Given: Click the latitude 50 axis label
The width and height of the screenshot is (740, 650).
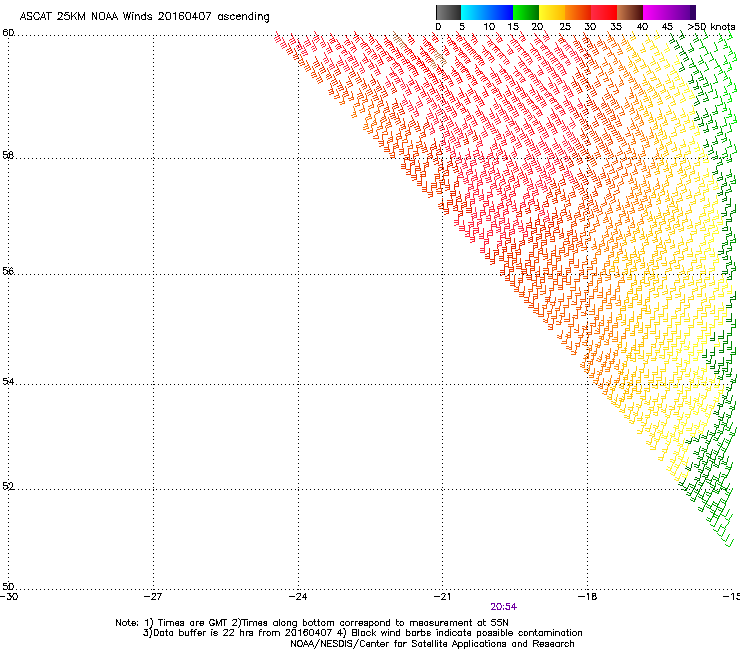Looking at the screenshot, I should [8, 586].
